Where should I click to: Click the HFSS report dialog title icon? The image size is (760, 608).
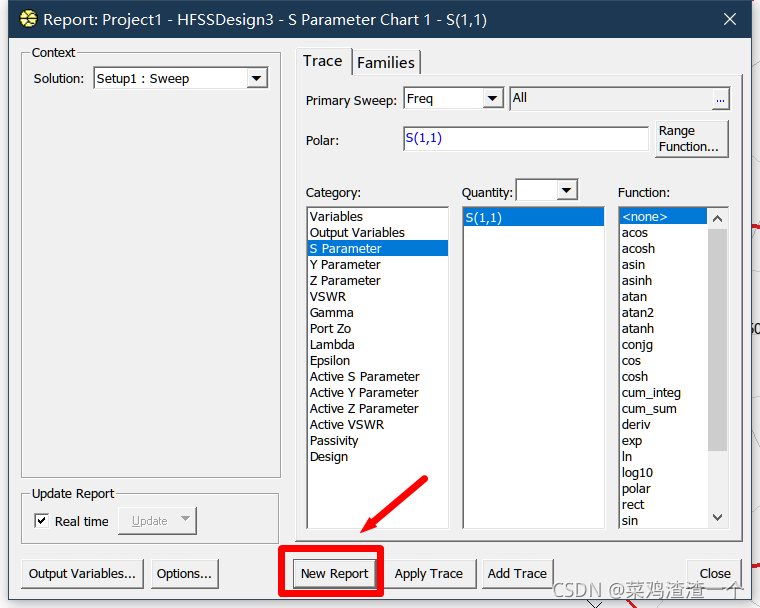29,19
